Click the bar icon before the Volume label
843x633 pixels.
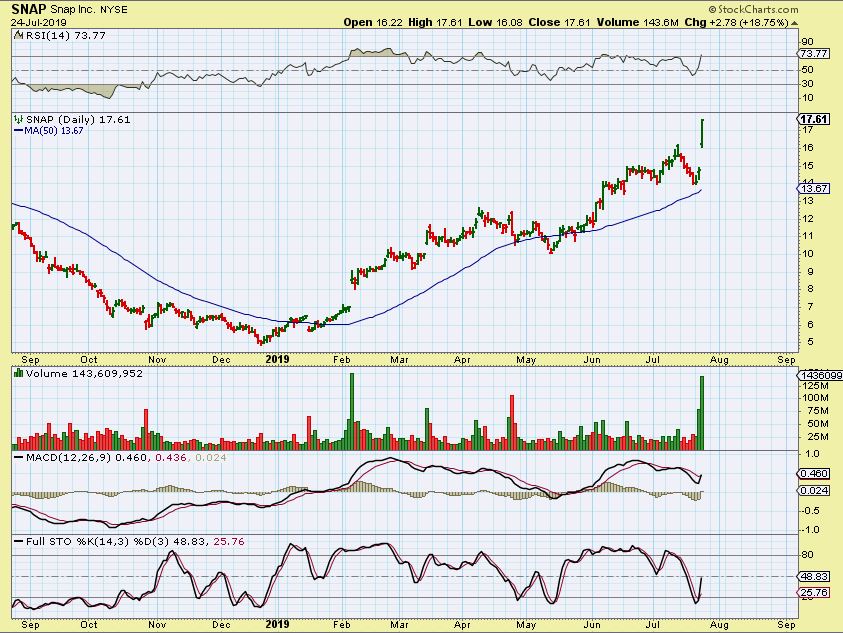click(x=19, y=373)
